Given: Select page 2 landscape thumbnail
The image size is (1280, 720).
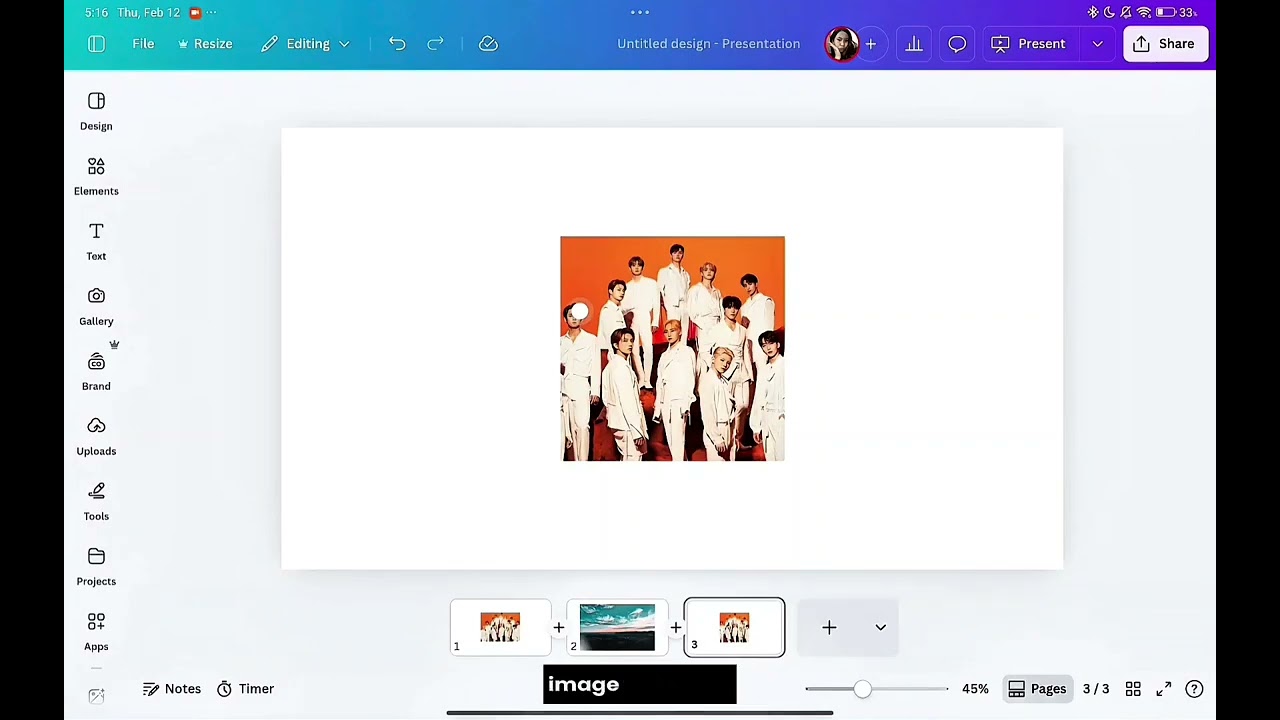Looking at the screenshot, I should click(x=617, y=627).
